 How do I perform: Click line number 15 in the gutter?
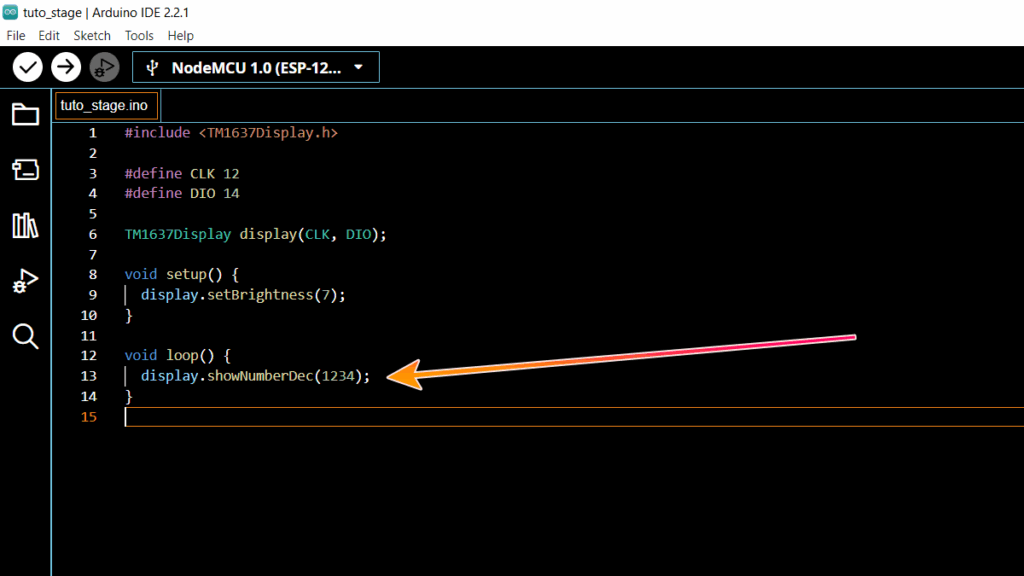tap(89, 417)
